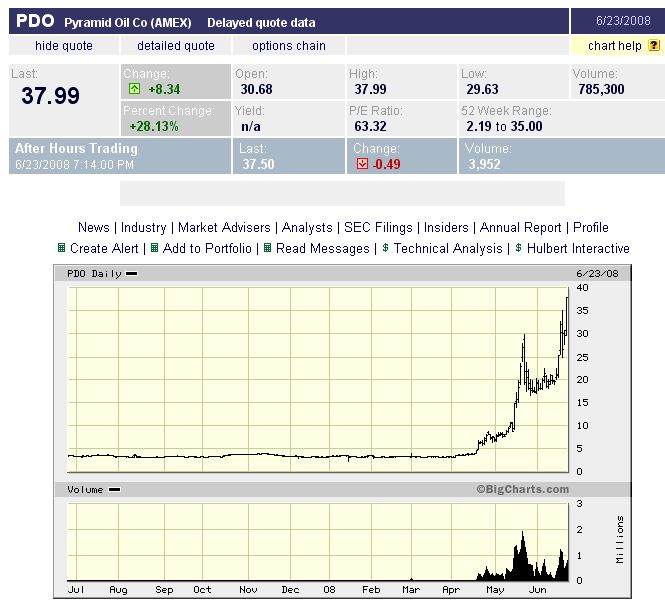Click the +28.13% percent change value
The image size is (665, 609).
click(154, 126)
